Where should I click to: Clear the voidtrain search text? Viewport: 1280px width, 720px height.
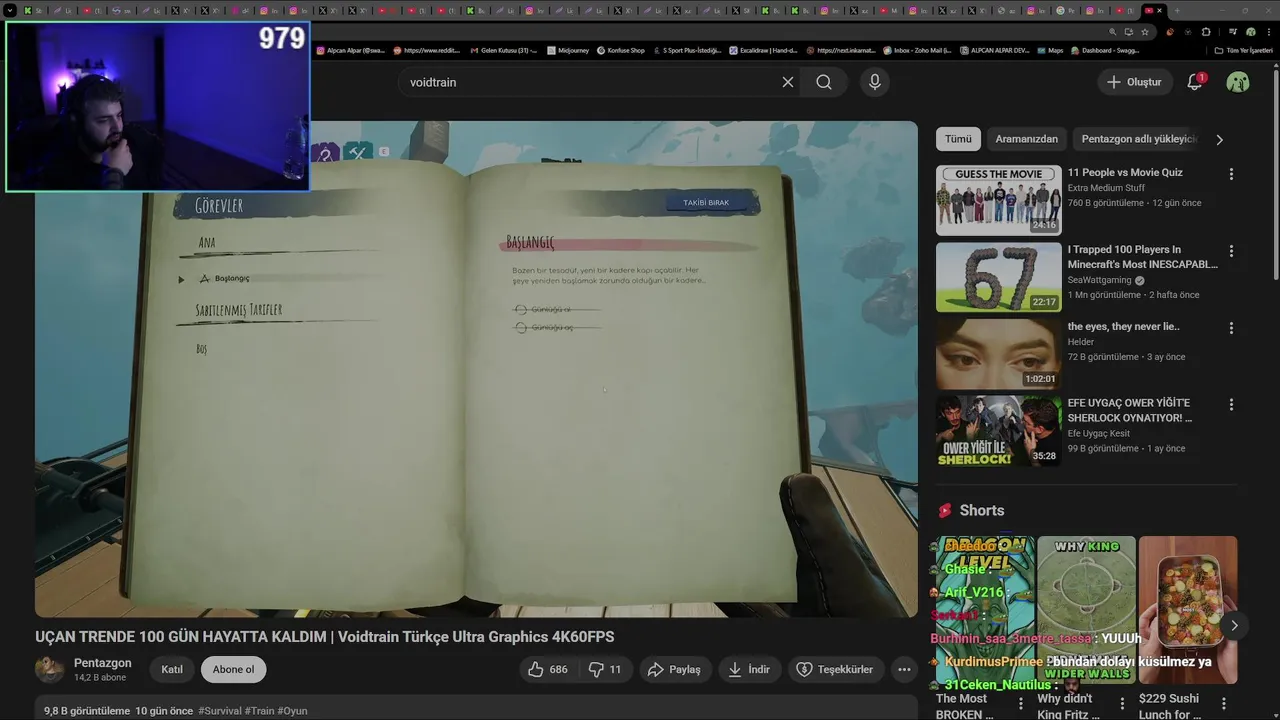[788, 82]
